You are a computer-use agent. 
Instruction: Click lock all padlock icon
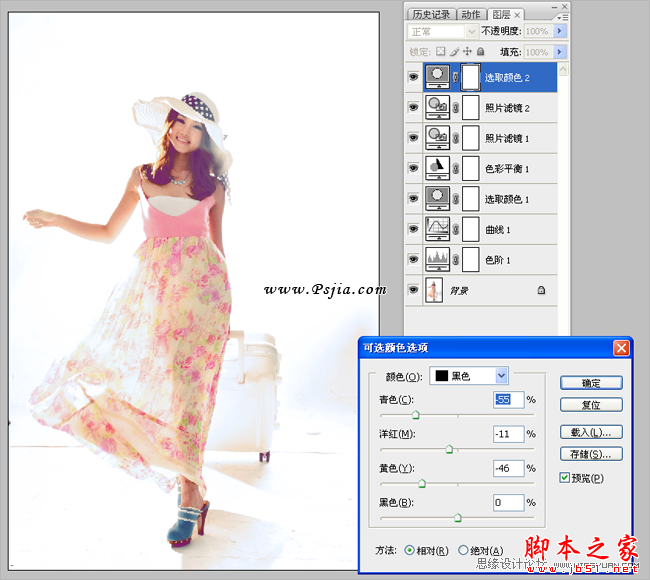point(480,51)
